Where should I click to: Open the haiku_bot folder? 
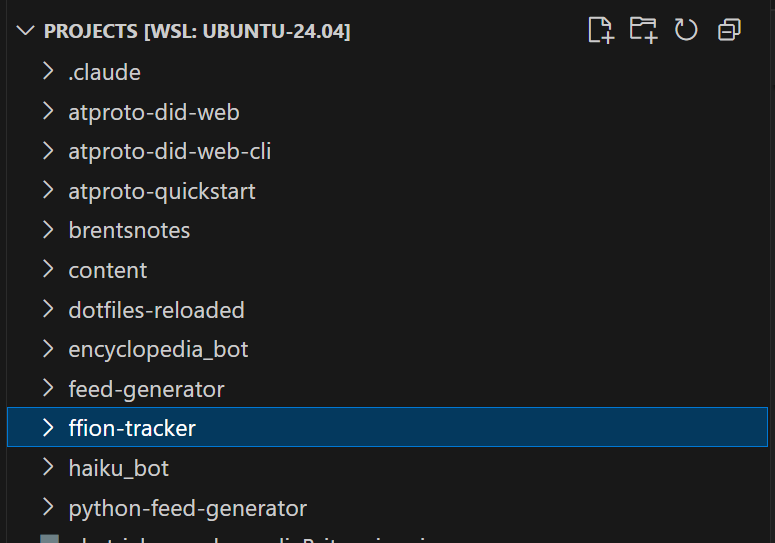tap(118, 468)
